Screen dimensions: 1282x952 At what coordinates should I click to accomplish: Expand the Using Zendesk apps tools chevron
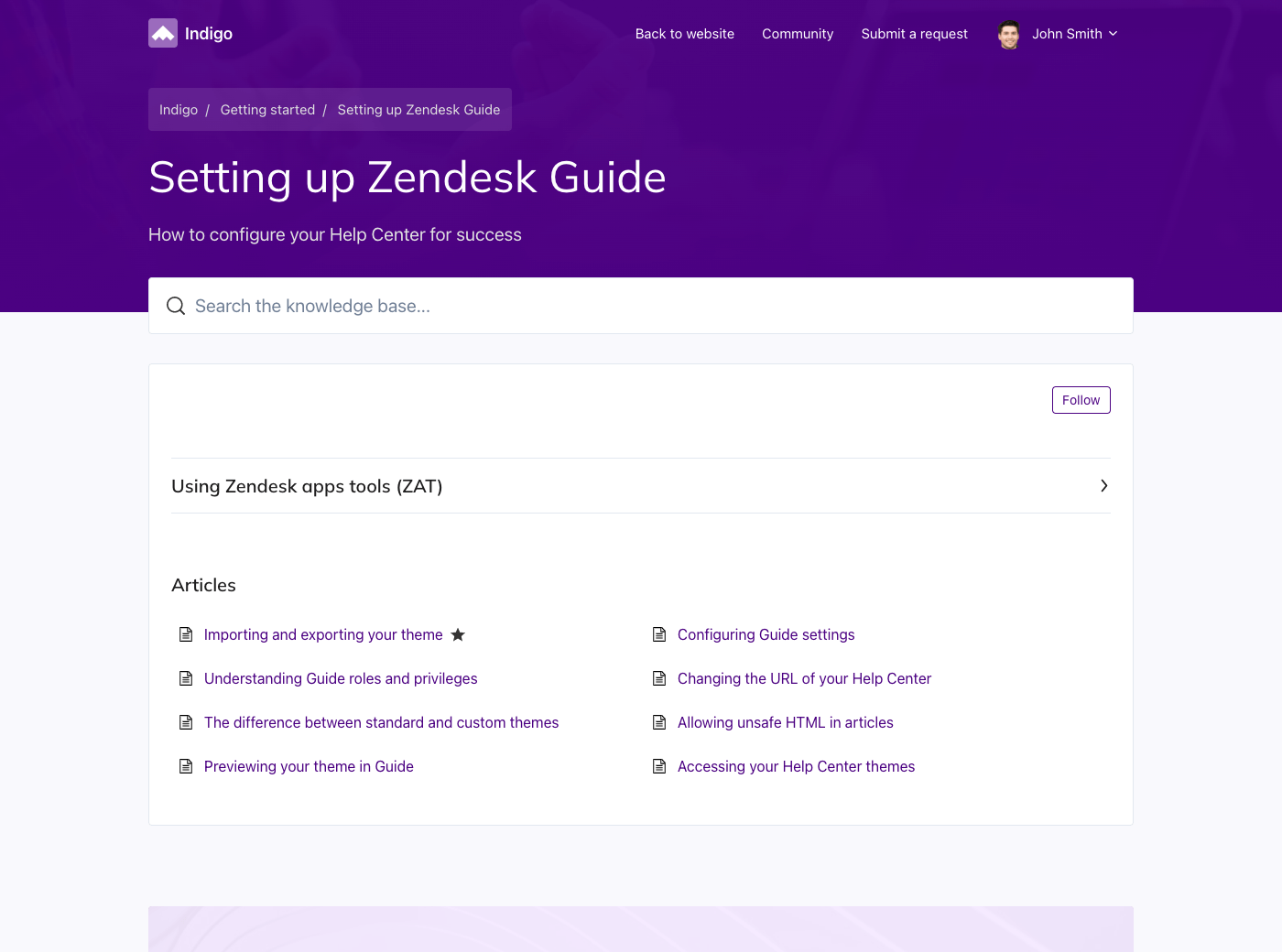[1103, 486]
